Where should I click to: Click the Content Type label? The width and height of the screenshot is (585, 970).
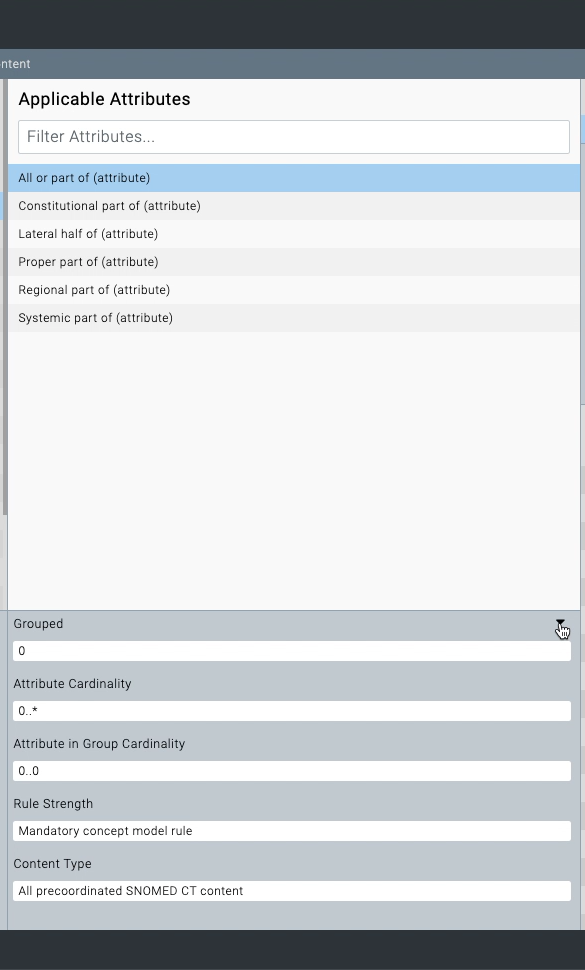pyautogui.click(x=53, y=864)
